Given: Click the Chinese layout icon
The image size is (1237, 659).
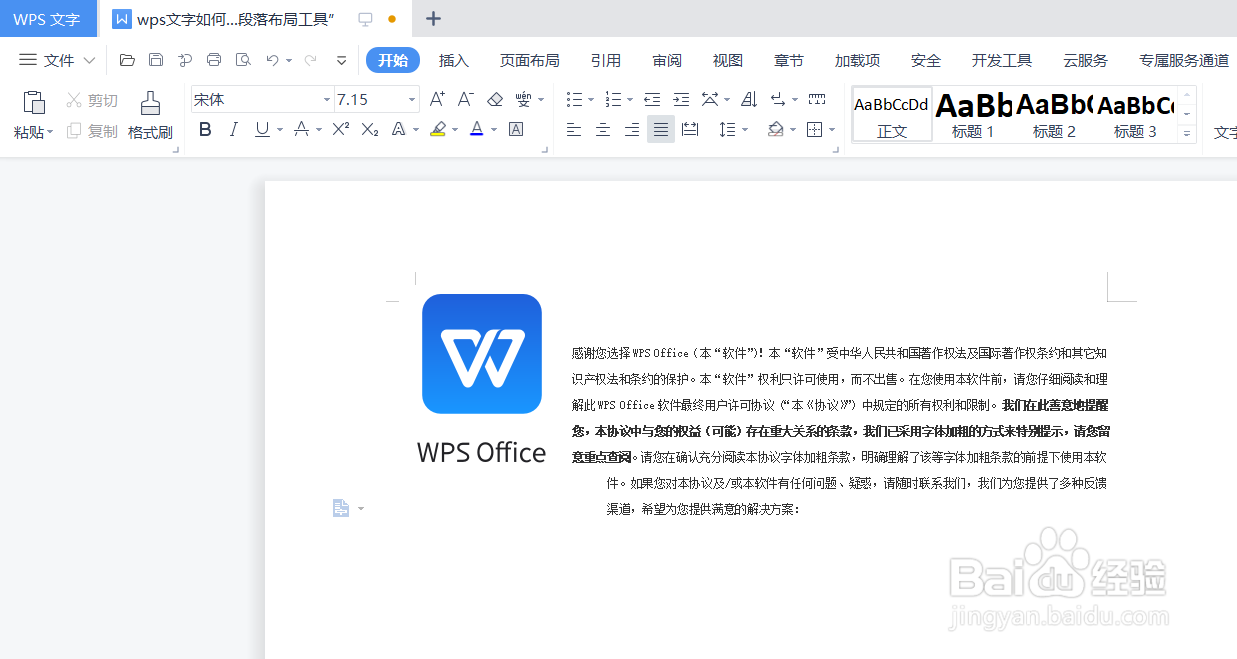Looking at the screenshot, I should point(710,99).
